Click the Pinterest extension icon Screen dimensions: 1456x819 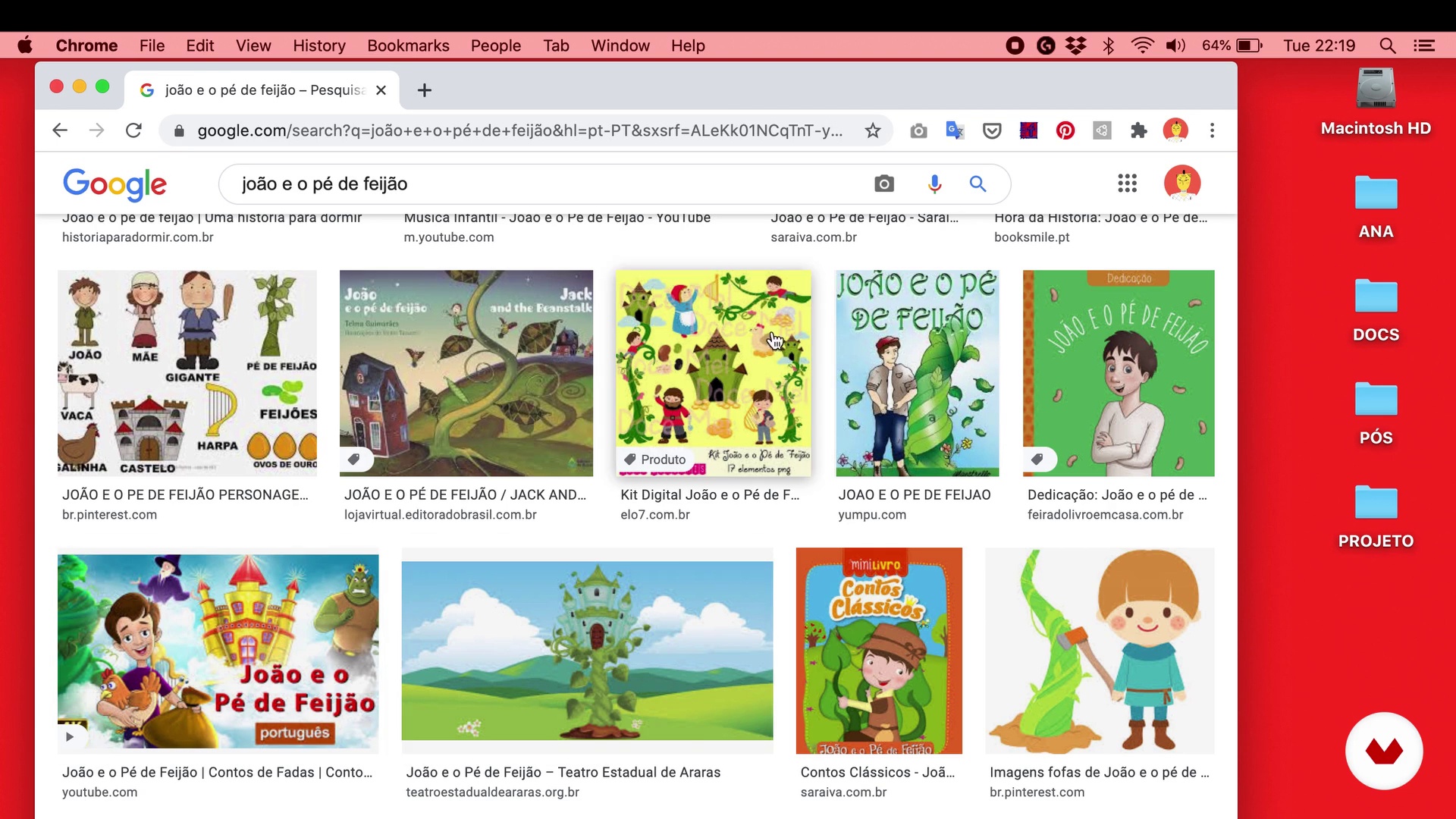(x=1065, y=131)
